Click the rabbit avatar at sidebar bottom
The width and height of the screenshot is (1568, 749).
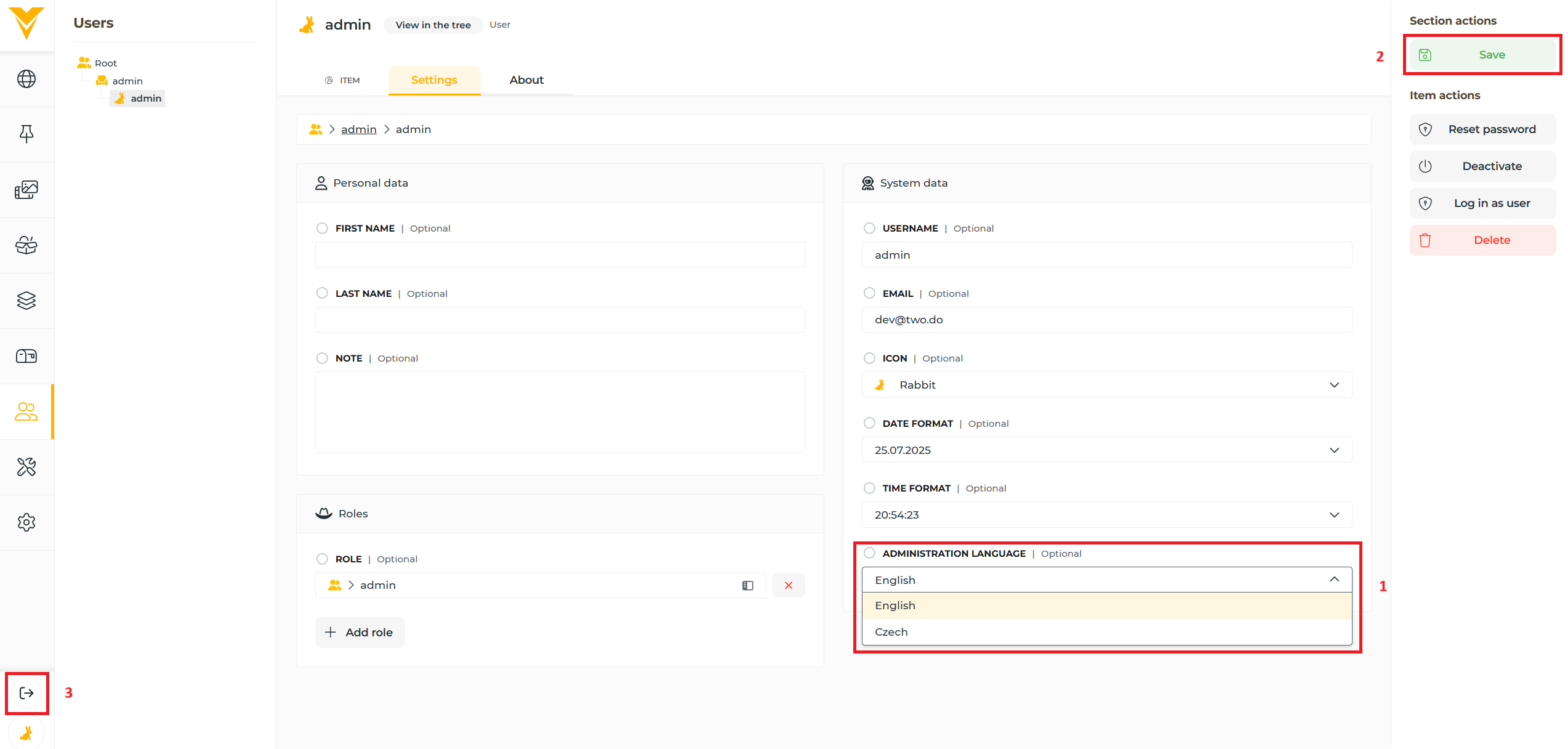[x=26, y=733]
